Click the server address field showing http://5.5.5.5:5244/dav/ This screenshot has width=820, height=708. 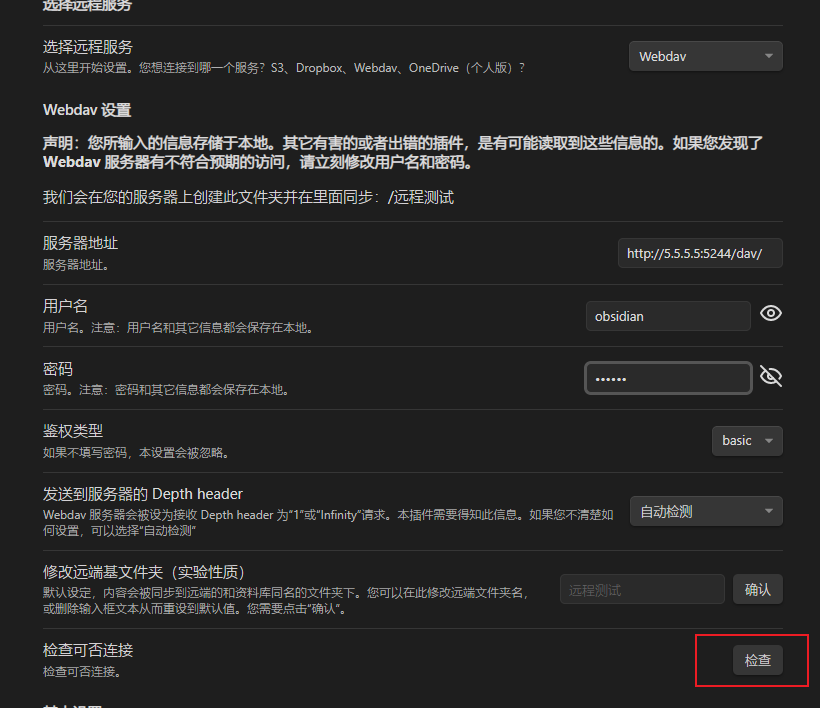[x=699, y=253]
